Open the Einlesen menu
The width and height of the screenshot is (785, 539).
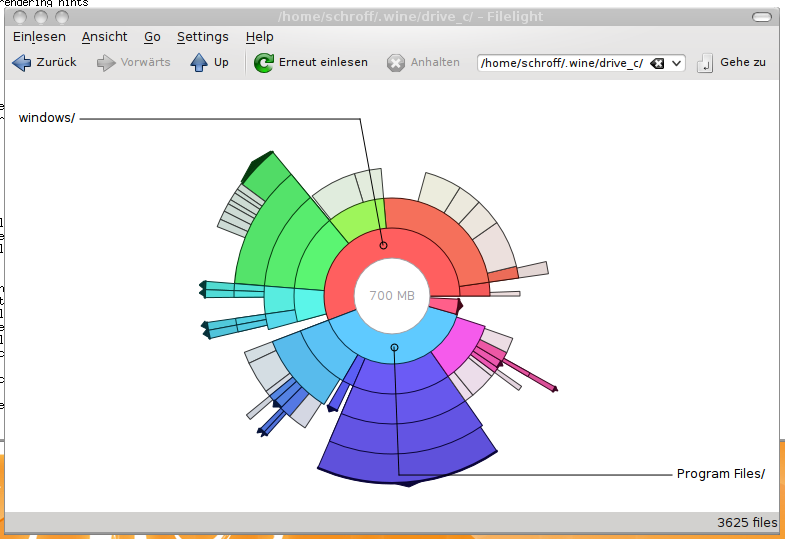click(39, 37)
